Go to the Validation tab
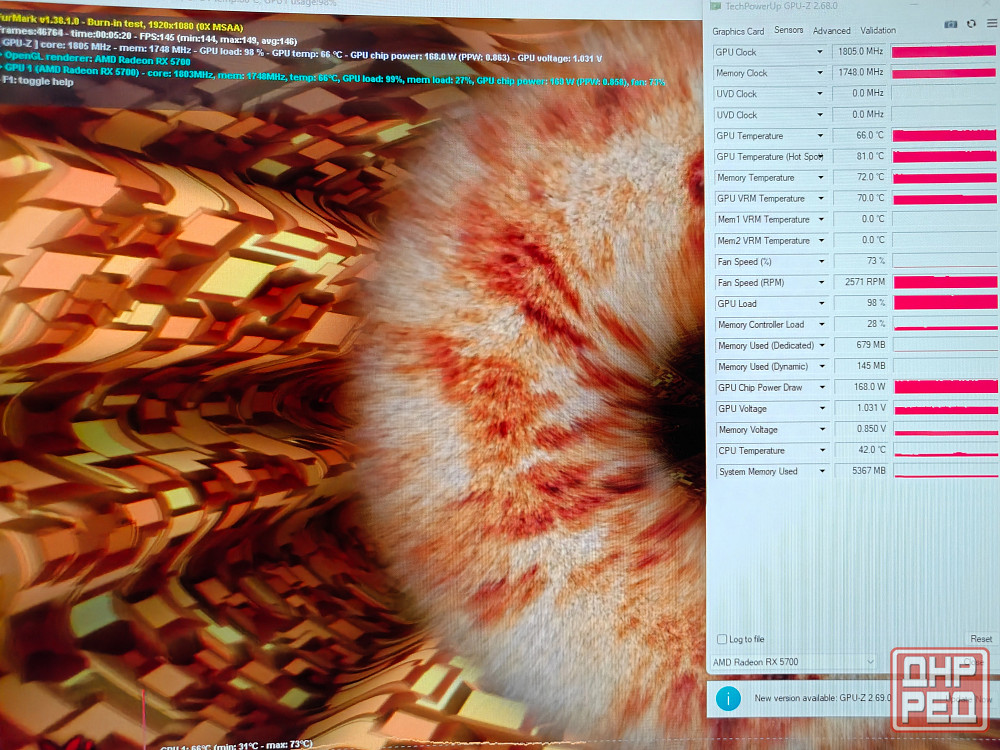Image resolution: width=1000 pixels, height=750 pixels. pos(878,31)
